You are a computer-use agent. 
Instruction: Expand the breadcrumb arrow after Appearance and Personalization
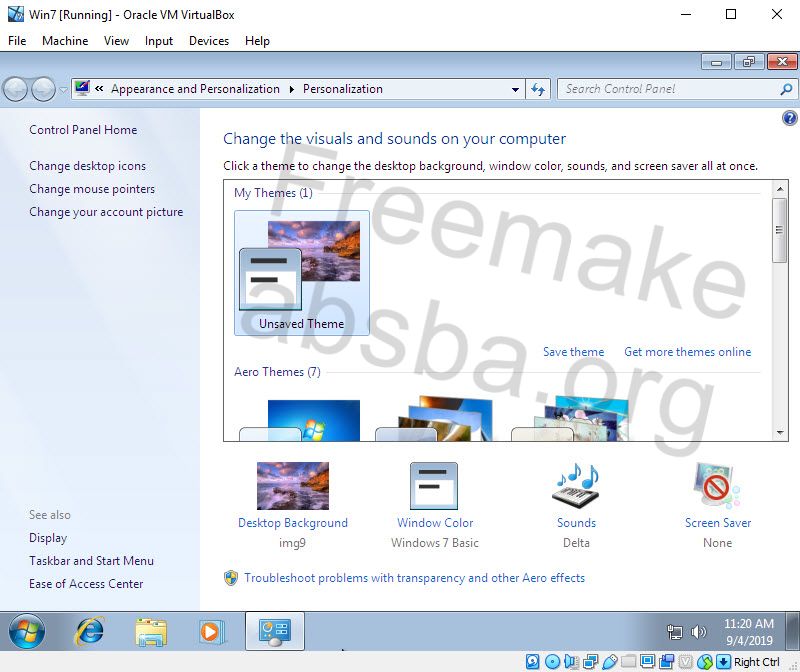pos(292,89)
